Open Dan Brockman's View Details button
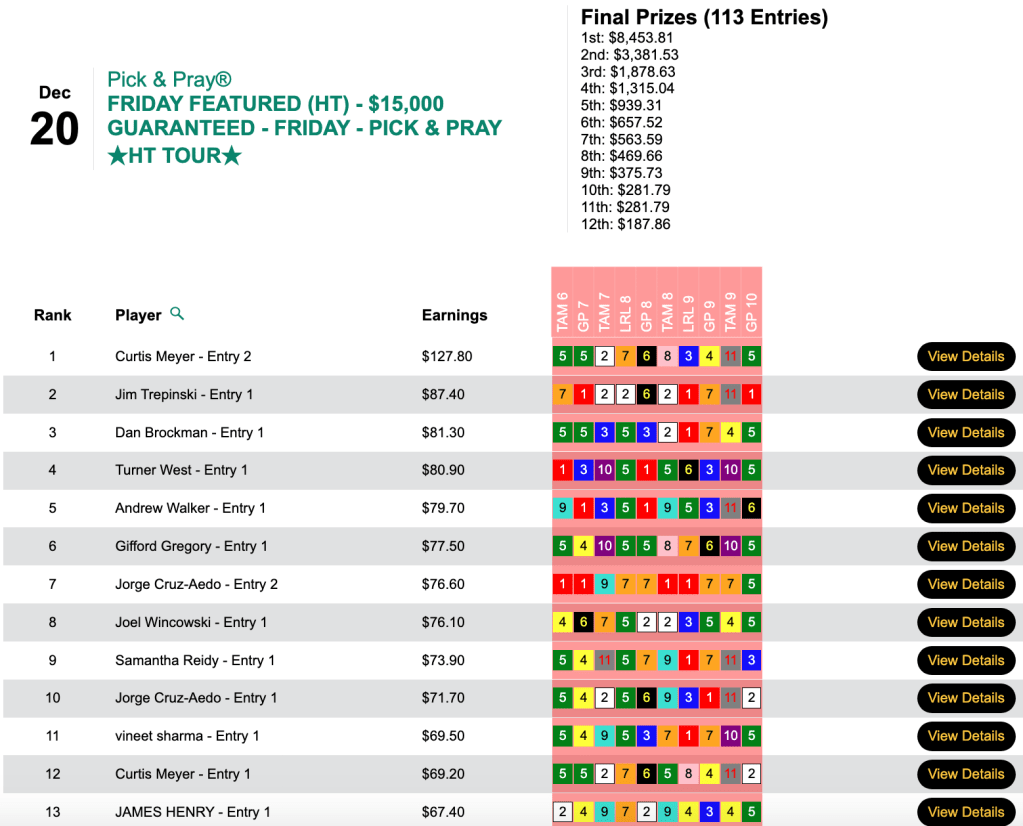Viewport: 1023px width, 826px height. click(965, 433)
